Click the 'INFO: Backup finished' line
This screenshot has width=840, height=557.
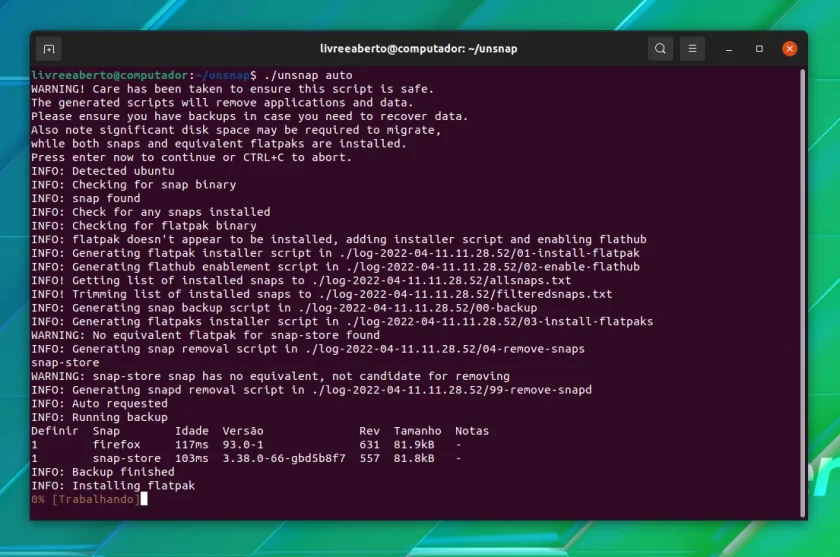tap(103, 472)
